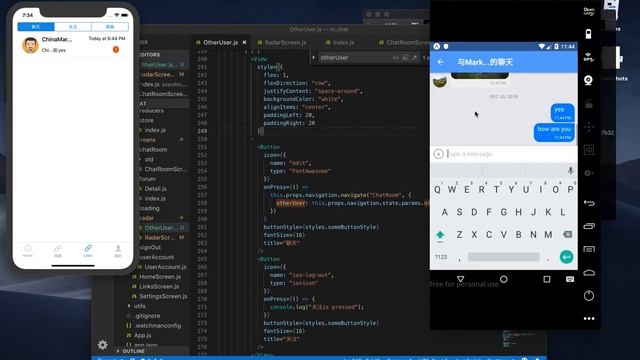Toggle Match Whole Word in find widget

(x=405, y=58)
